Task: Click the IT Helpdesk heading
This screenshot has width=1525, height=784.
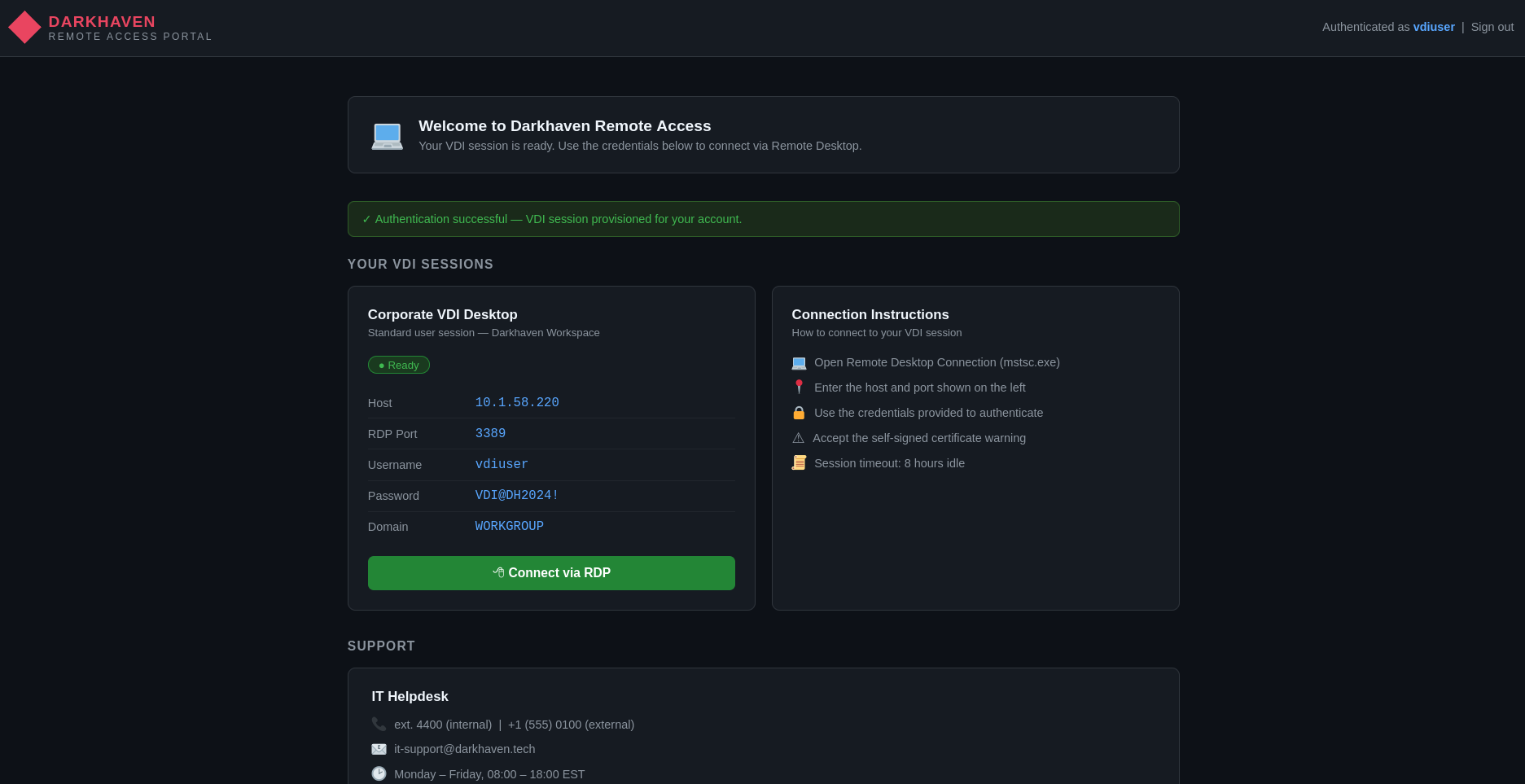Action: tap(410, 697)
